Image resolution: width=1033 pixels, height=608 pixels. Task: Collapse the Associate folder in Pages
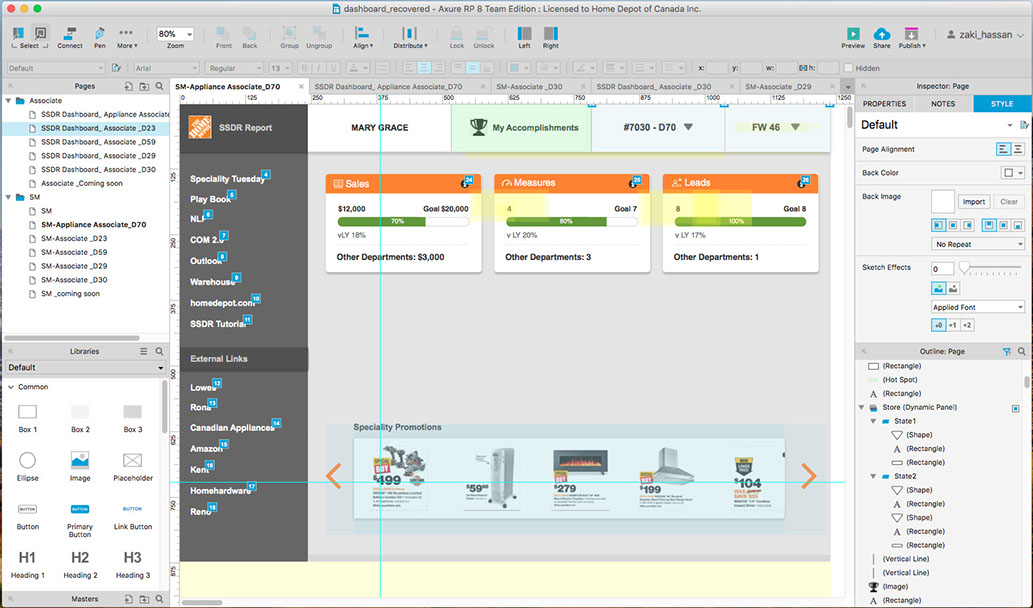(x=8, y=101)
